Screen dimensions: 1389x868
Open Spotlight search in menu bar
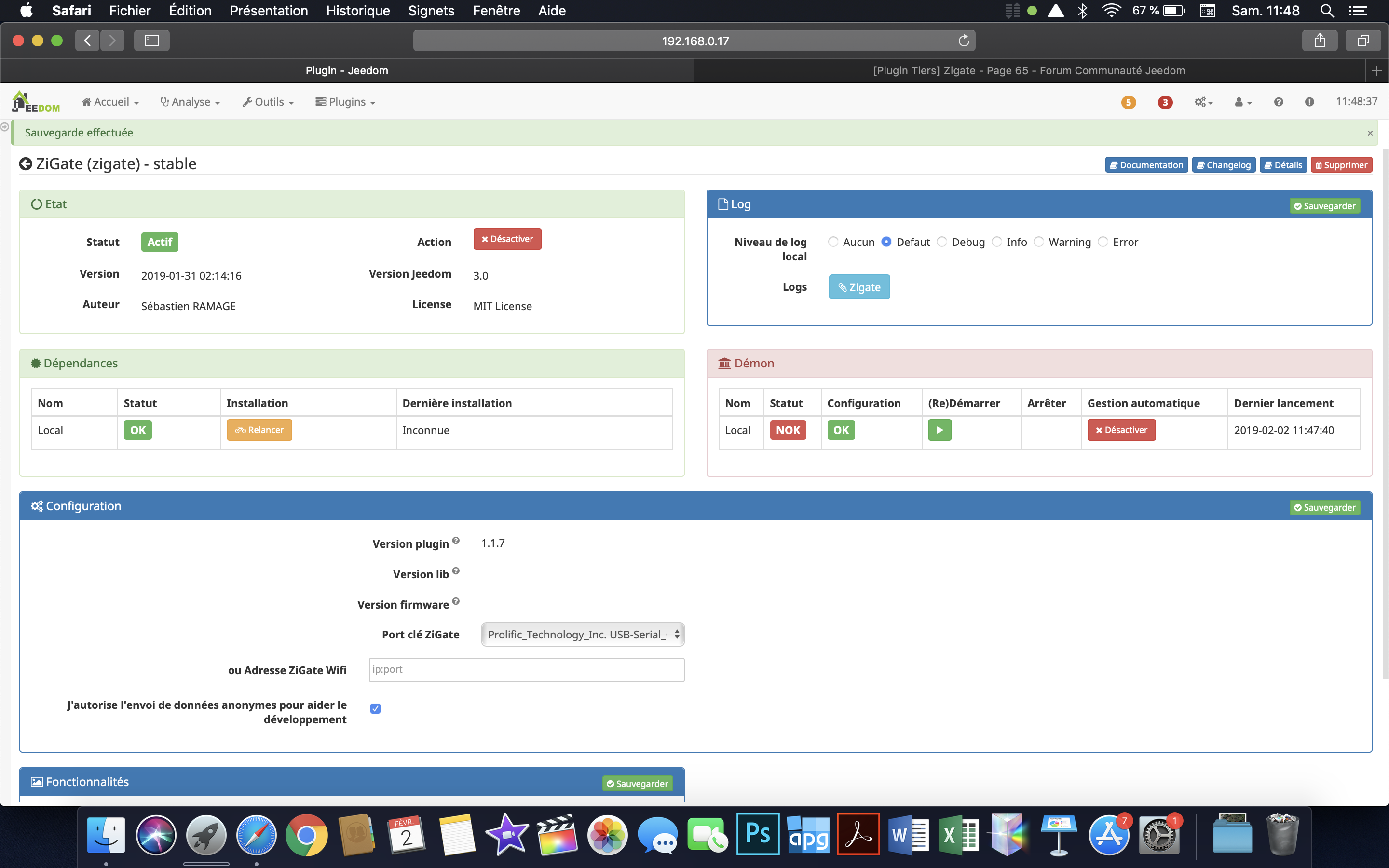[1326, 10]
